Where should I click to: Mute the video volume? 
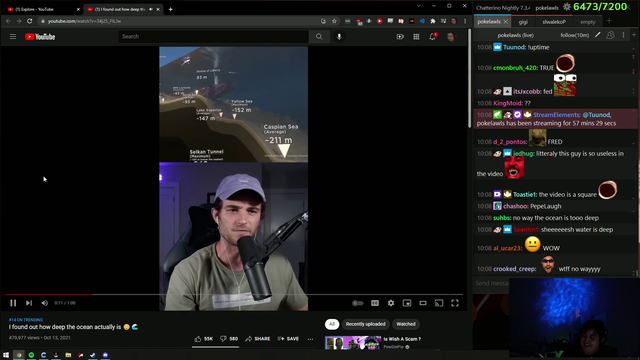coord(44,303)
